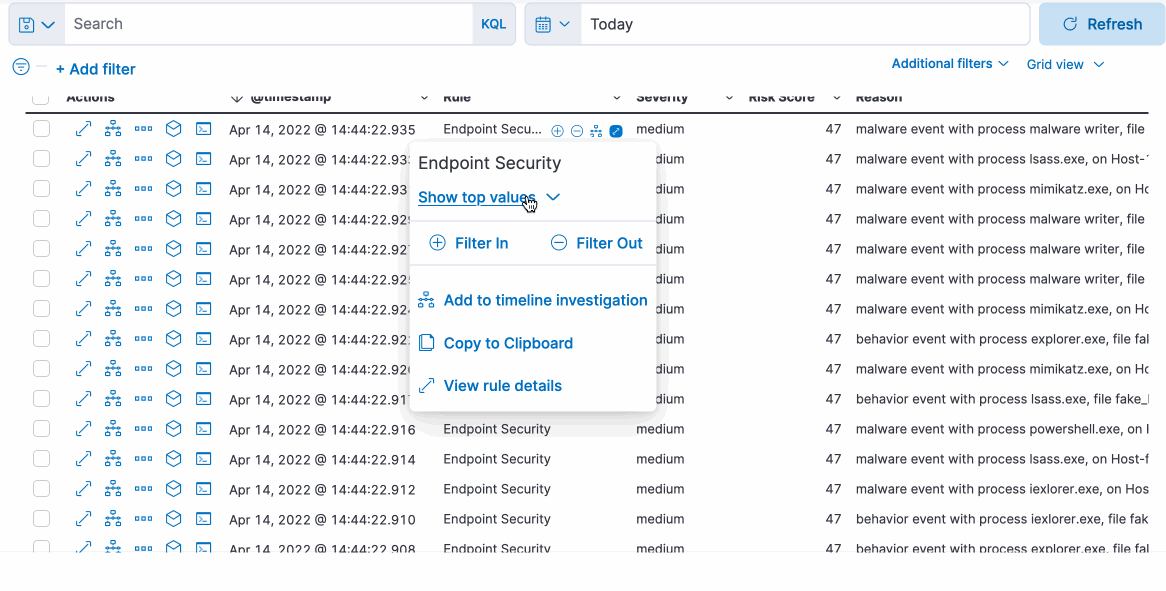Viewport: 1166px width, 591px height.
Task: Select checkbox for 14:44:22.935 alert
Action: (x=42, y=129)
